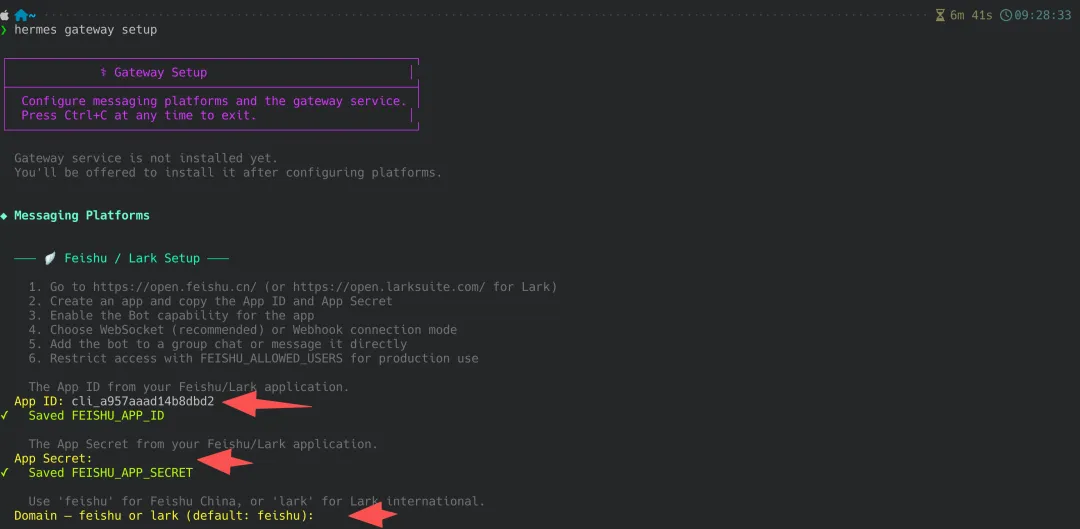Click 'Saved FEISHU_APP_ID' confirmation text
The width and height of the screenshot is (1080, 529).
tap(96, 415)
